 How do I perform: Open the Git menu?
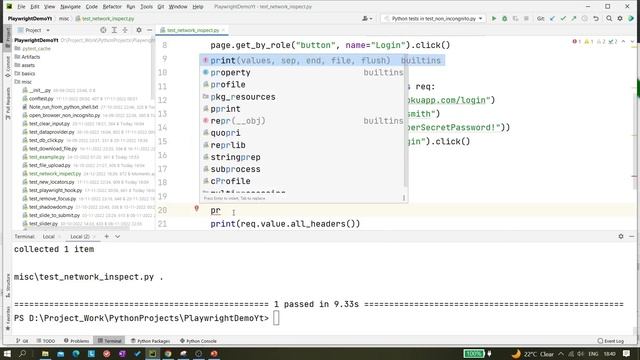coord(161,7)
